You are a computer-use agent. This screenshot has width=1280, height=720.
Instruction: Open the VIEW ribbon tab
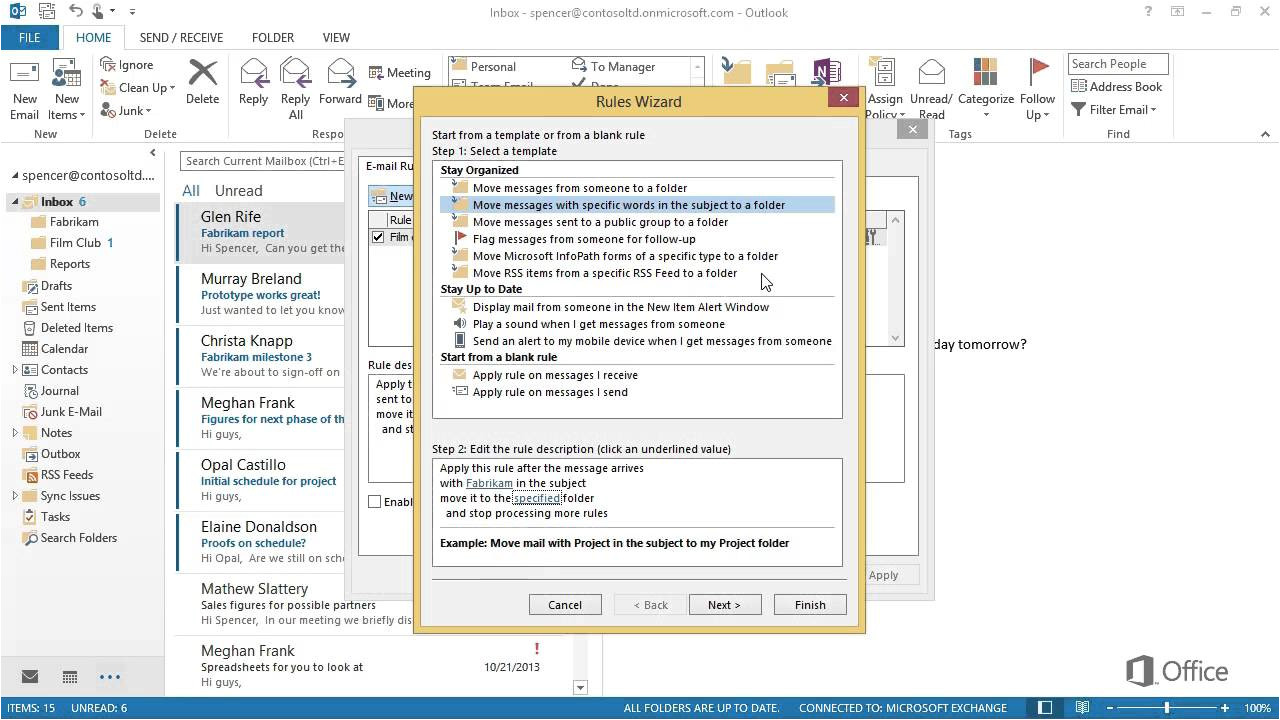(x=336, y=37)
